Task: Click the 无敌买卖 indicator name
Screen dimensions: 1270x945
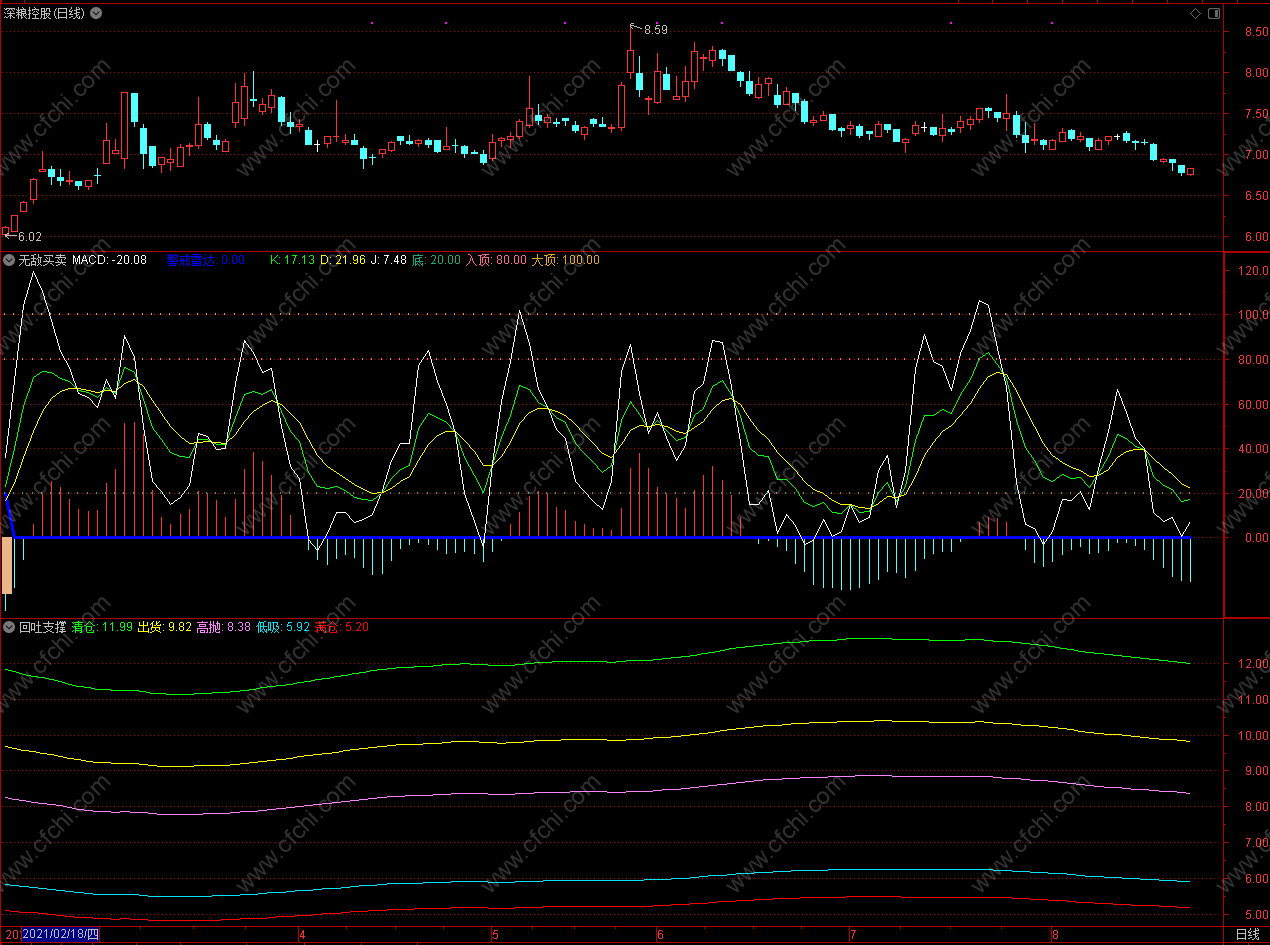Action: coord(43,260)
